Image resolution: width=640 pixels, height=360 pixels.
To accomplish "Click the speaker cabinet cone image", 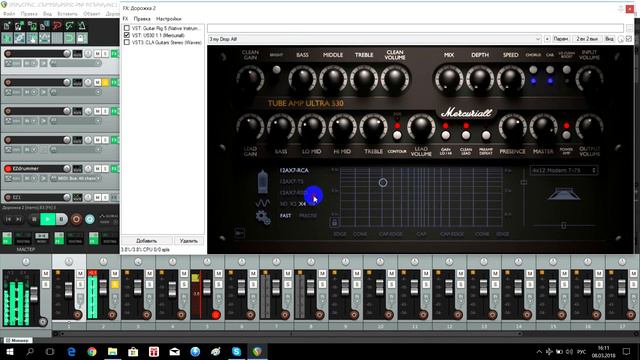I will pyautogui.click(x=563, y=194).
